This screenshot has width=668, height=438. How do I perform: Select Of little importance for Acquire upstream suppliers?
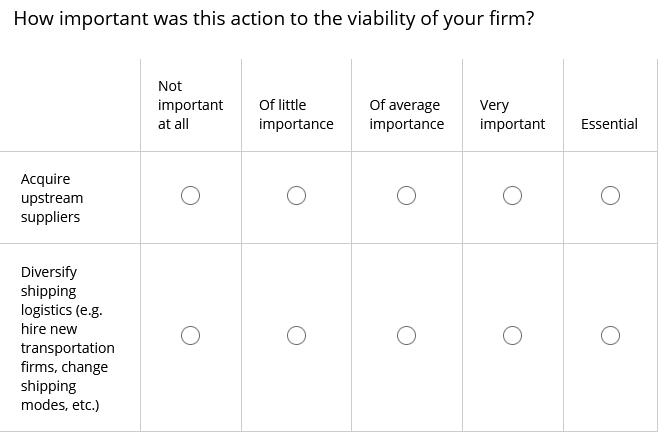pos(296,196)
